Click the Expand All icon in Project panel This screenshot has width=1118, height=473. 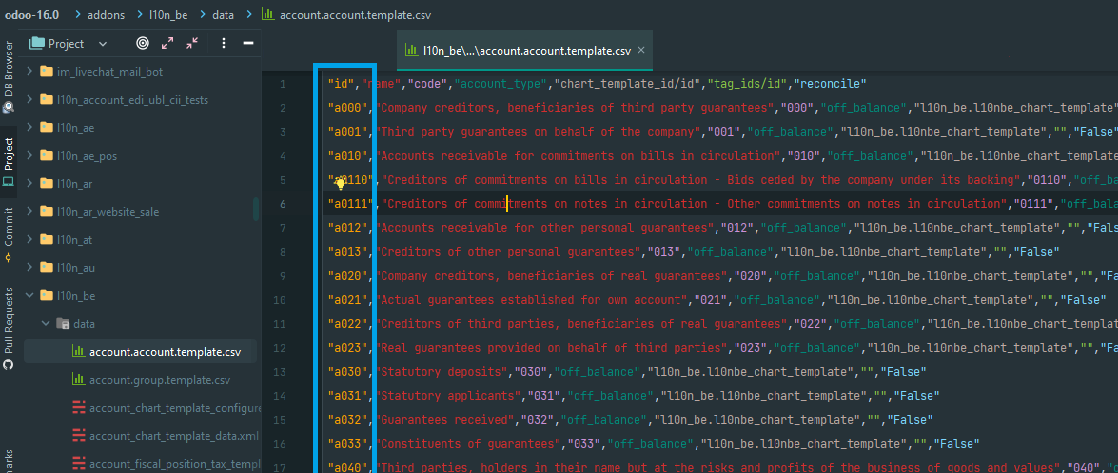pos(167,44)
